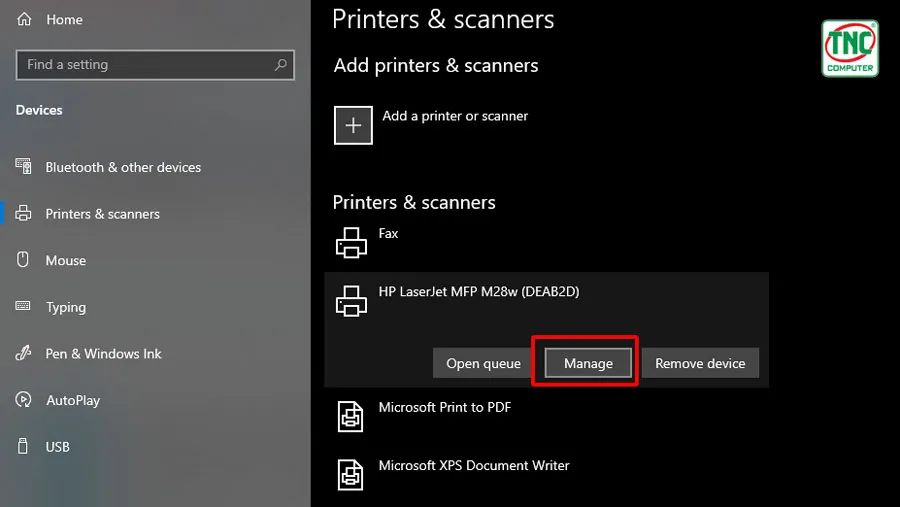Click the Home house icon
Viewport: 900px width, 507px height.
pos(24,20)
